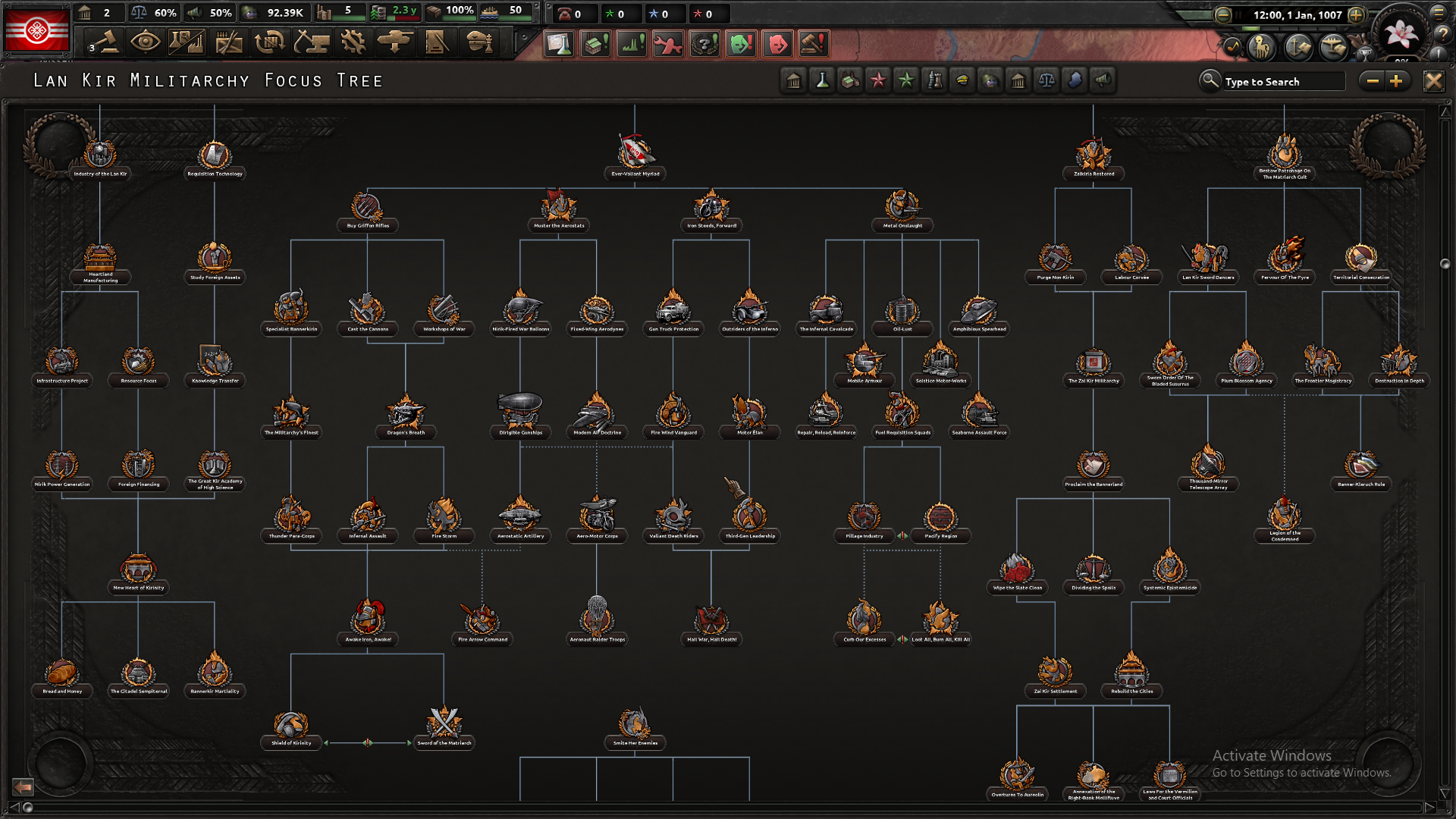Click the horizontal scrollbar at bottom
Viewport: 1456px width, 819px height.
720,807
